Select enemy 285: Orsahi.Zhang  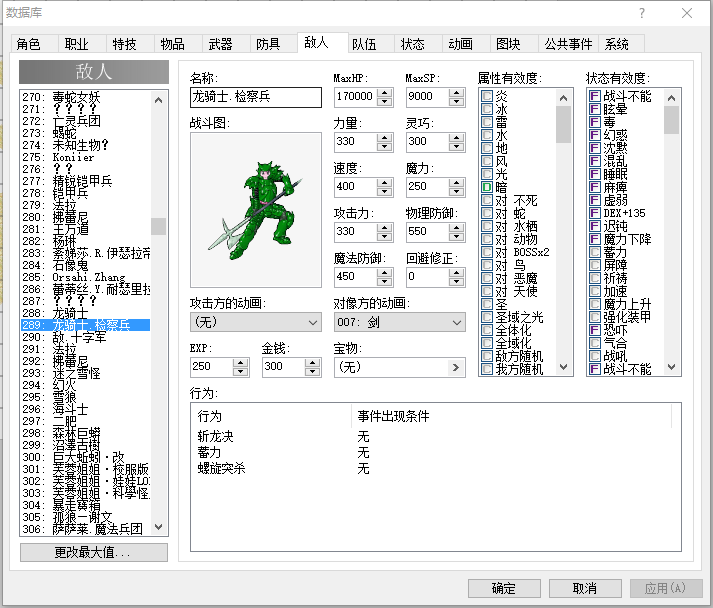tap(85, 277)
